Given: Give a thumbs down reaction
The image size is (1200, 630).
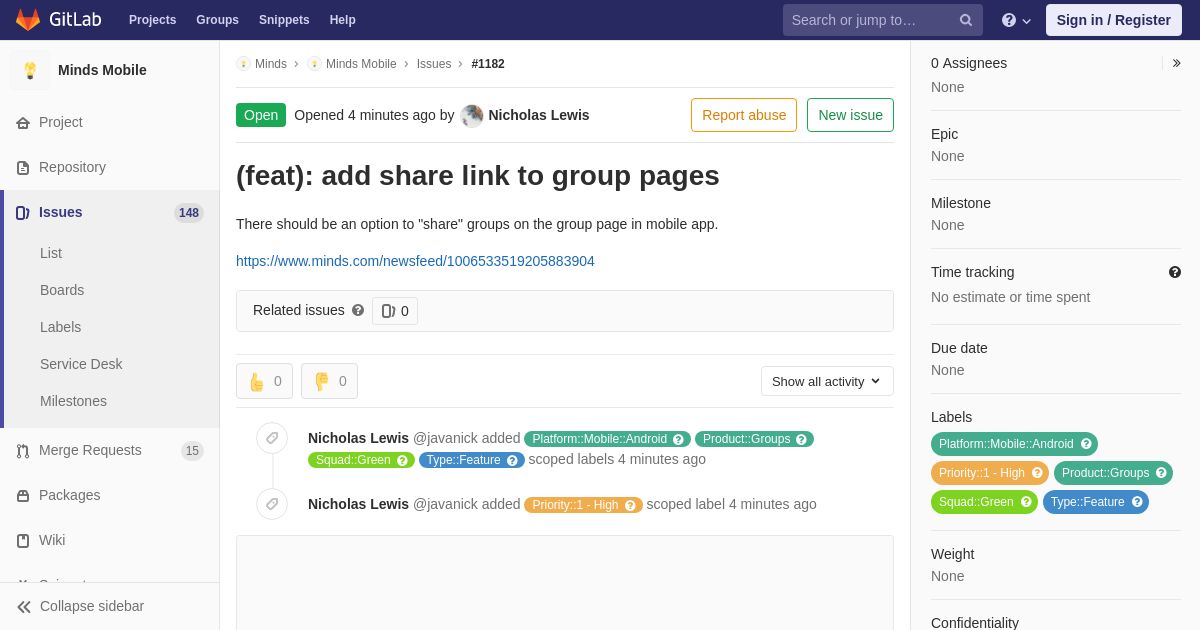Looking at the screenshot, I should 329,381.
